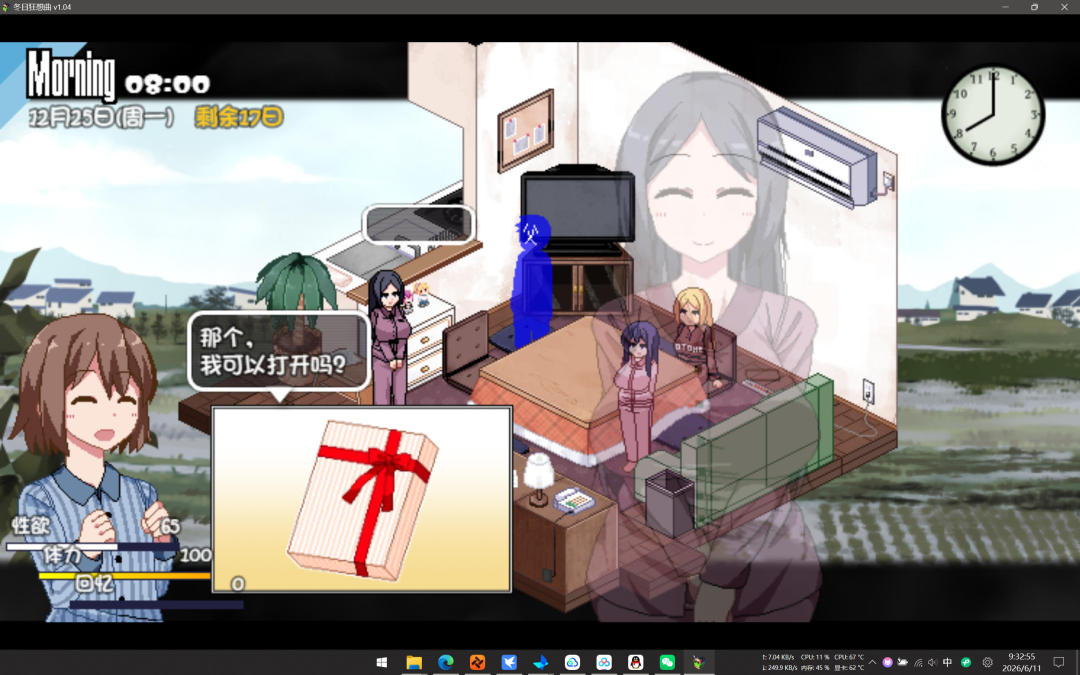The height and width of the screenshot is (675, 1080).
Task: Click the small doll figures on the white drawer
Action: click(415, 297)
